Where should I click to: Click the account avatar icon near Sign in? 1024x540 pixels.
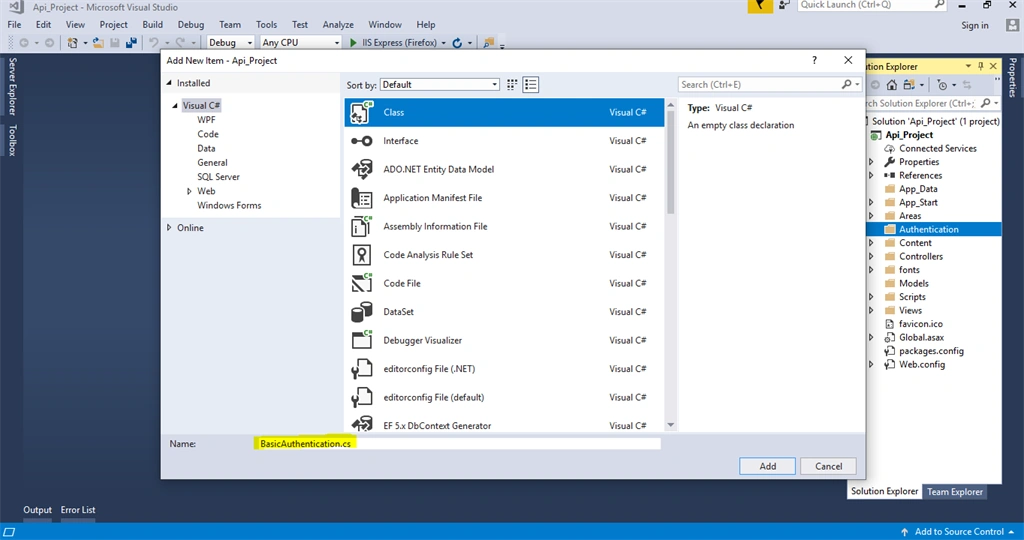pyautogui.click(x=1012, y=25)
